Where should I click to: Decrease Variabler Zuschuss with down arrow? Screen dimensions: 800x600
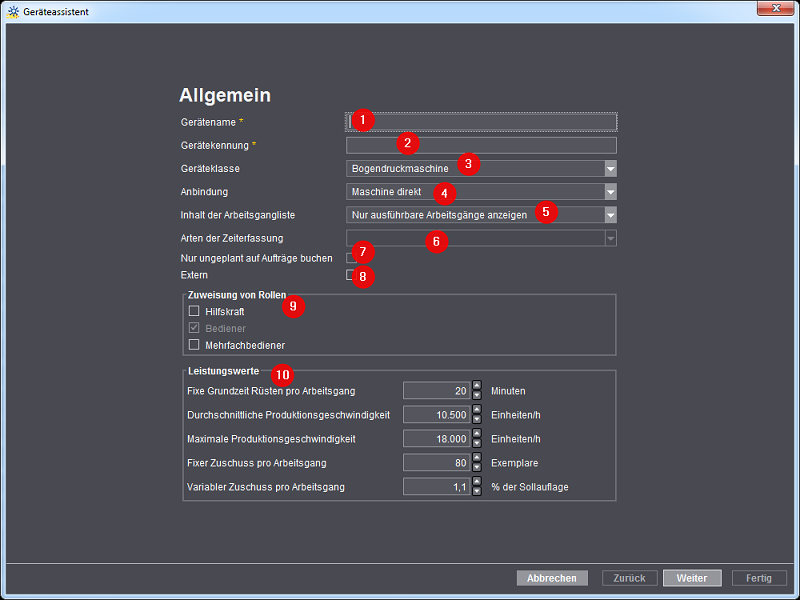(477, 491)
